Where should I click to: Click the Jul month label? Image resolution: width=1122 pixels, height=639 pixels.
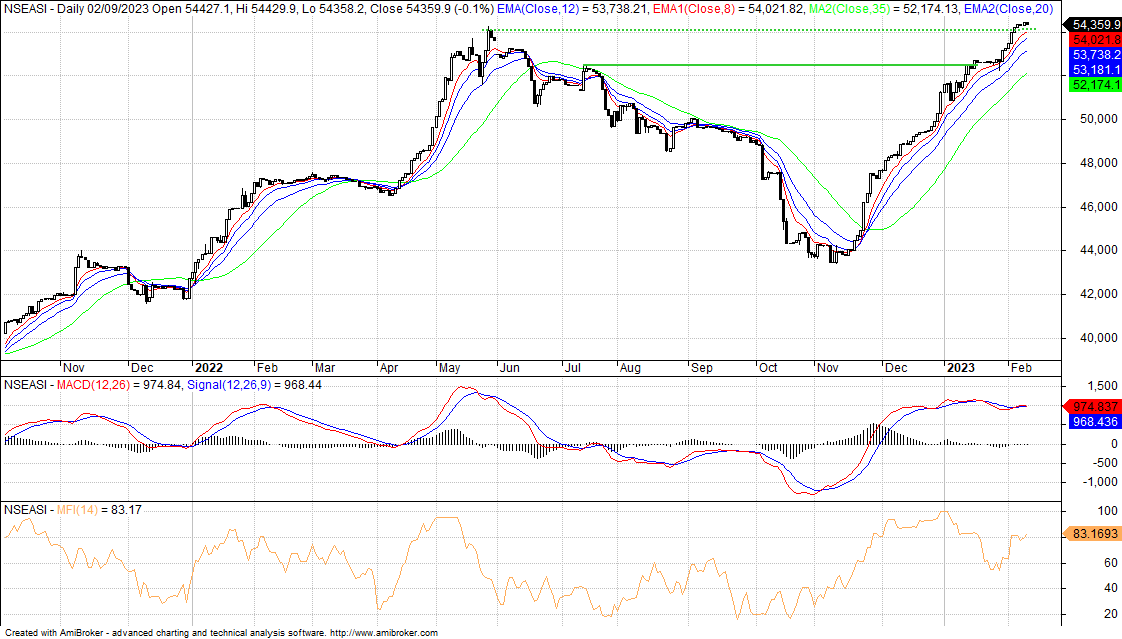tap(572, 368)
